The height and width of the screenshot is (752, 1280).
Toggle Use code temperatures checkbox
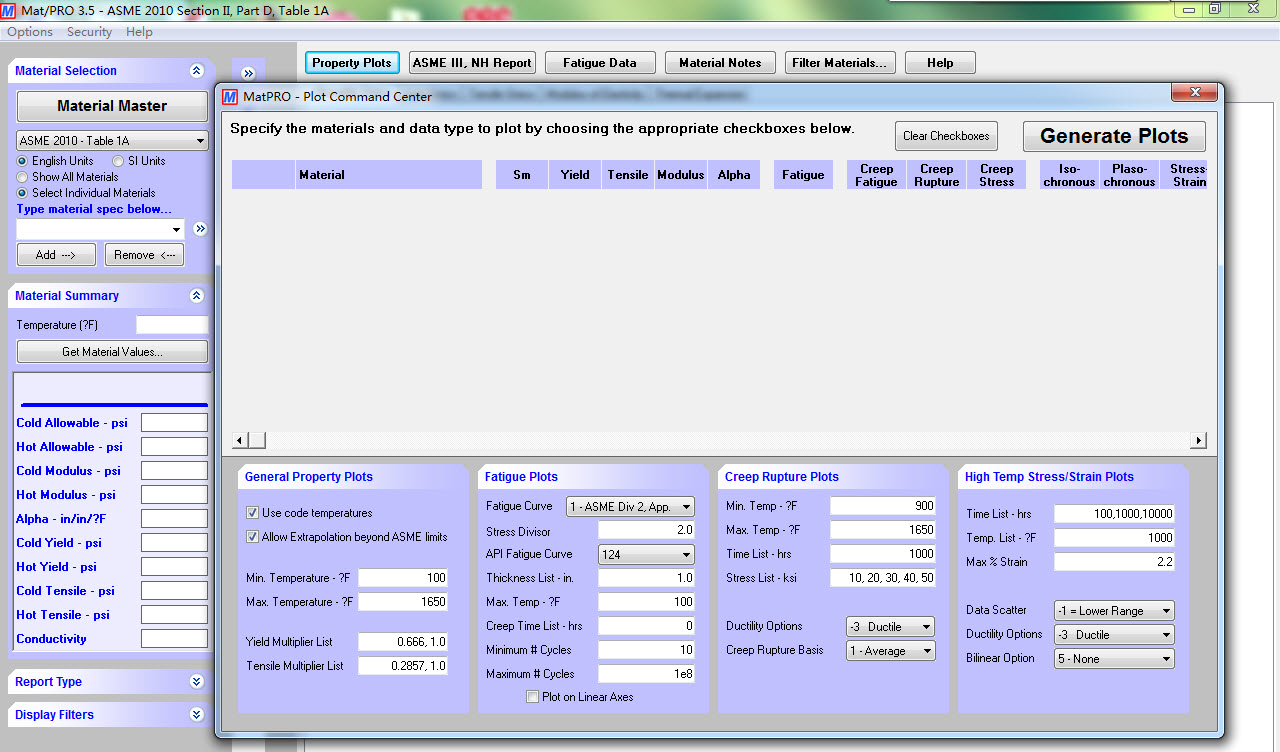[252, 513]
